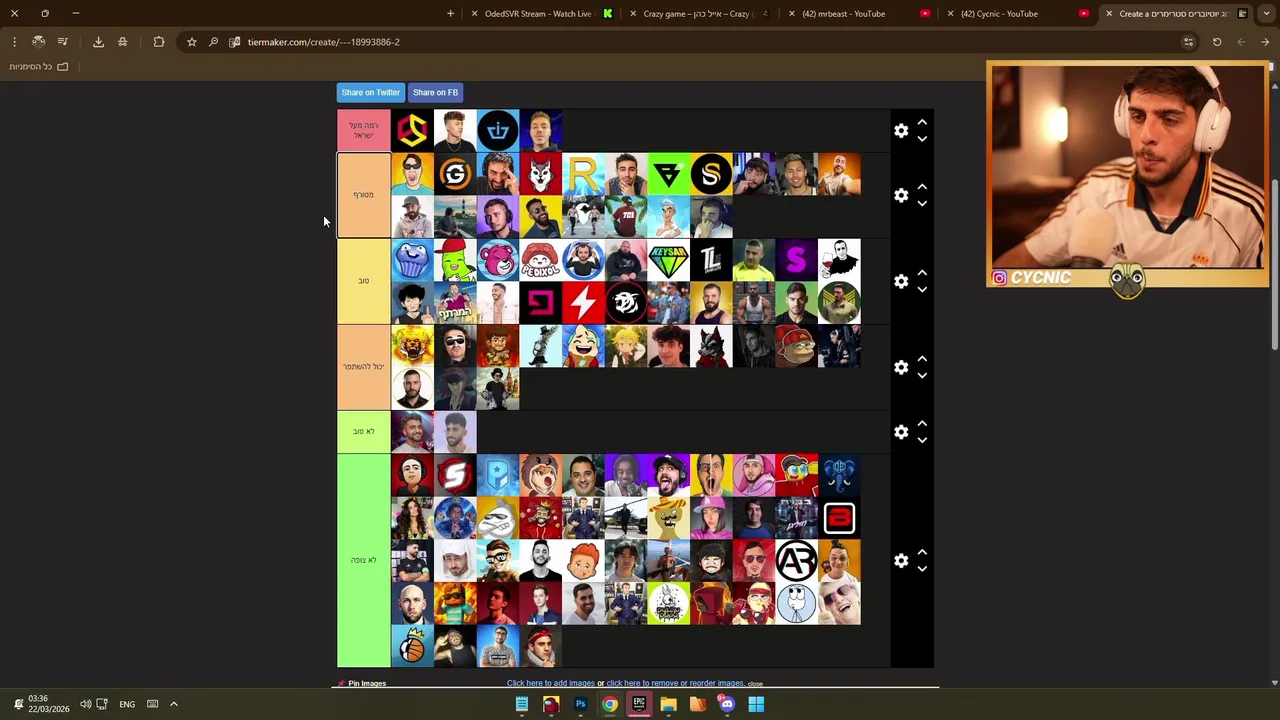
Task: Select the PEDIXOL mushroom image
Action: (x=540, y=260)
